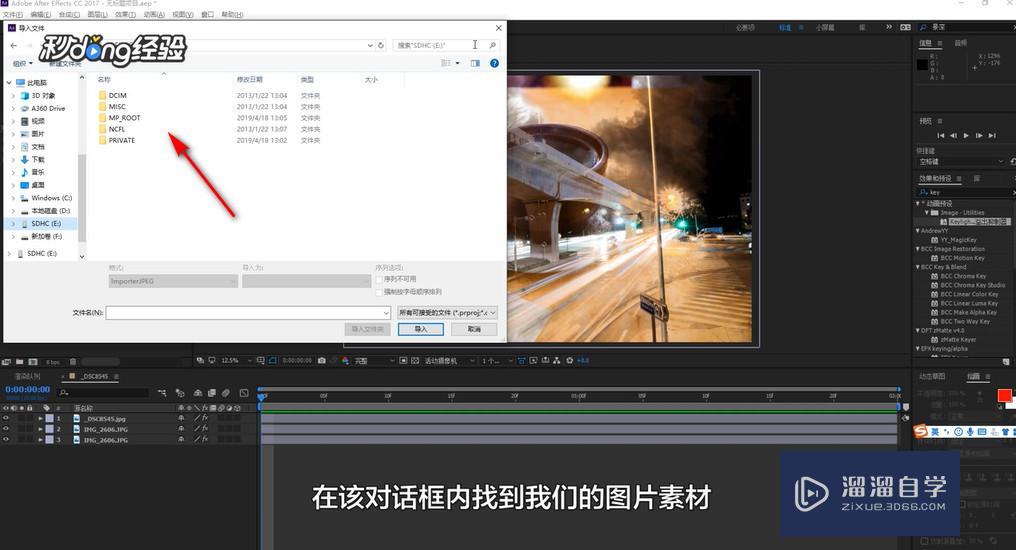Select SDHC (E:) in navigation tree
The height and width of the screenshot is (550, 1016).
click(46, 223)
